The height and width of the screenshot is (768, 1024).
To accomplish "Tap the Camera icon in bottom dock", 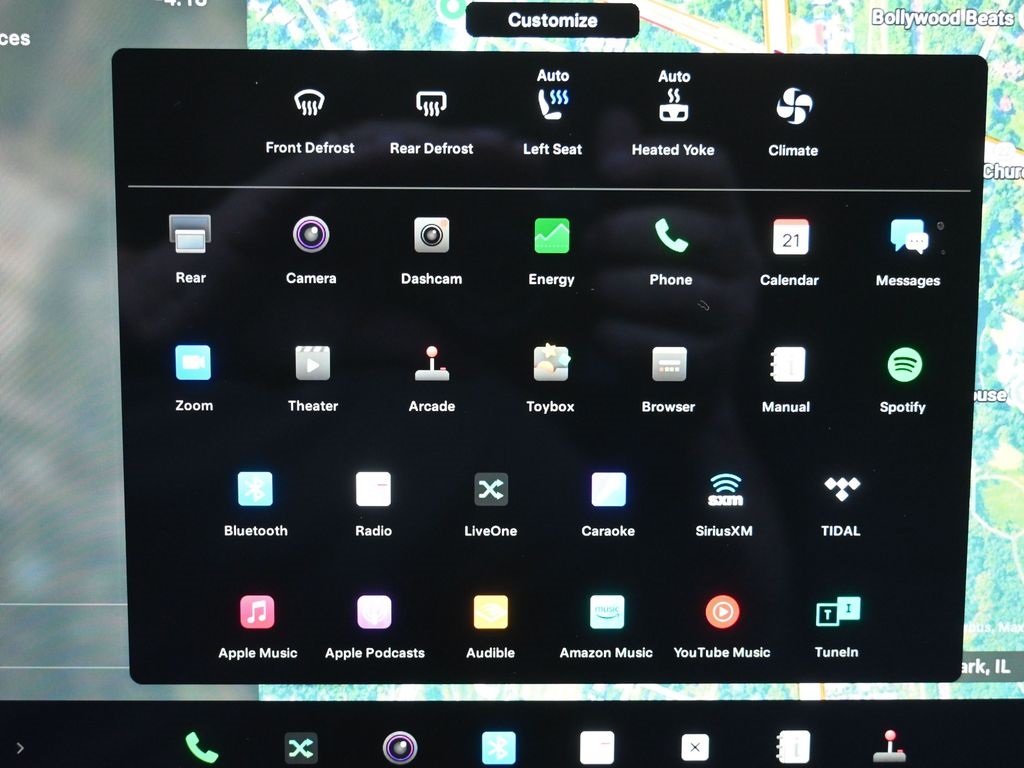I will coord(400,748).
